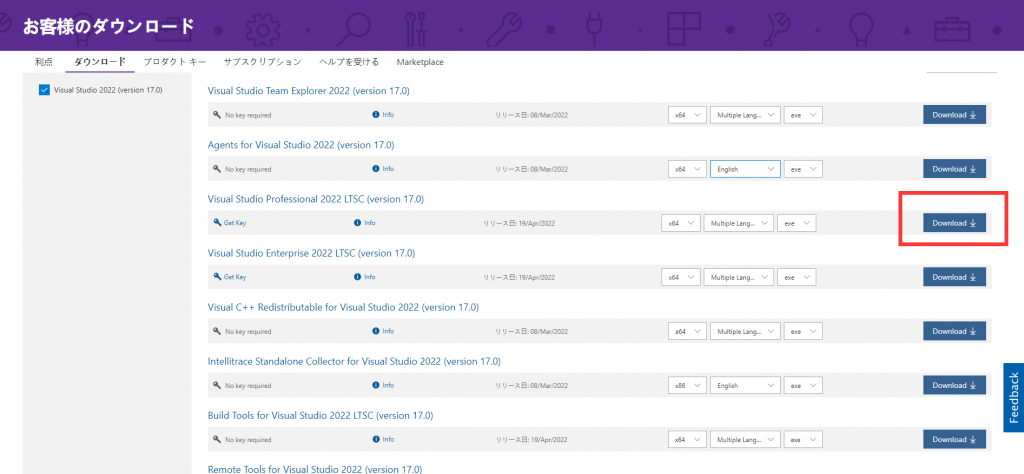Click Info icon for Intellitrace Standalone Collector row

[x=376, y=385]
